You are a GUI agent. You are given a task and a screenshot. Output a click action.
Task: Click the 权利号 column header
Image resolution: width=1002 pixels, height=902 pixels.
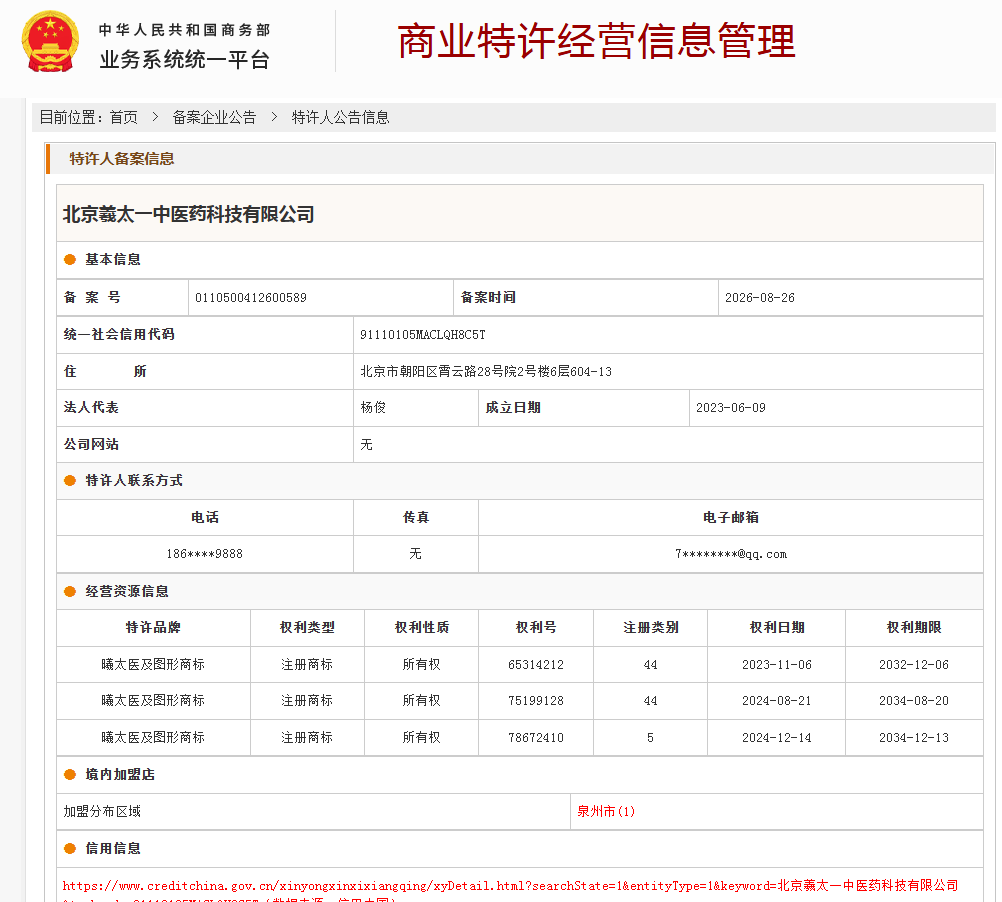536,627
